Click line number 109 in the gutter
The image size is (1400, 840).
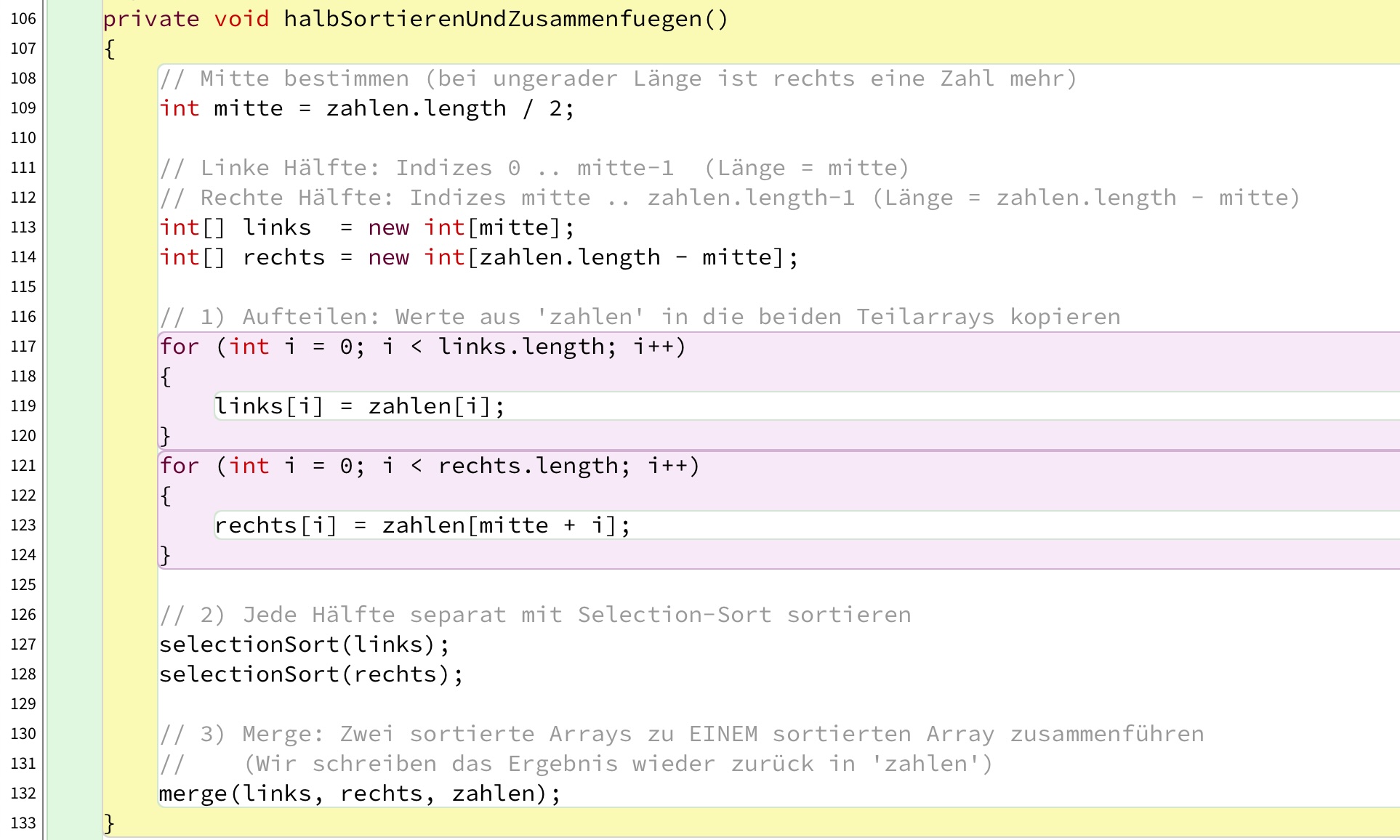point(23,108)
